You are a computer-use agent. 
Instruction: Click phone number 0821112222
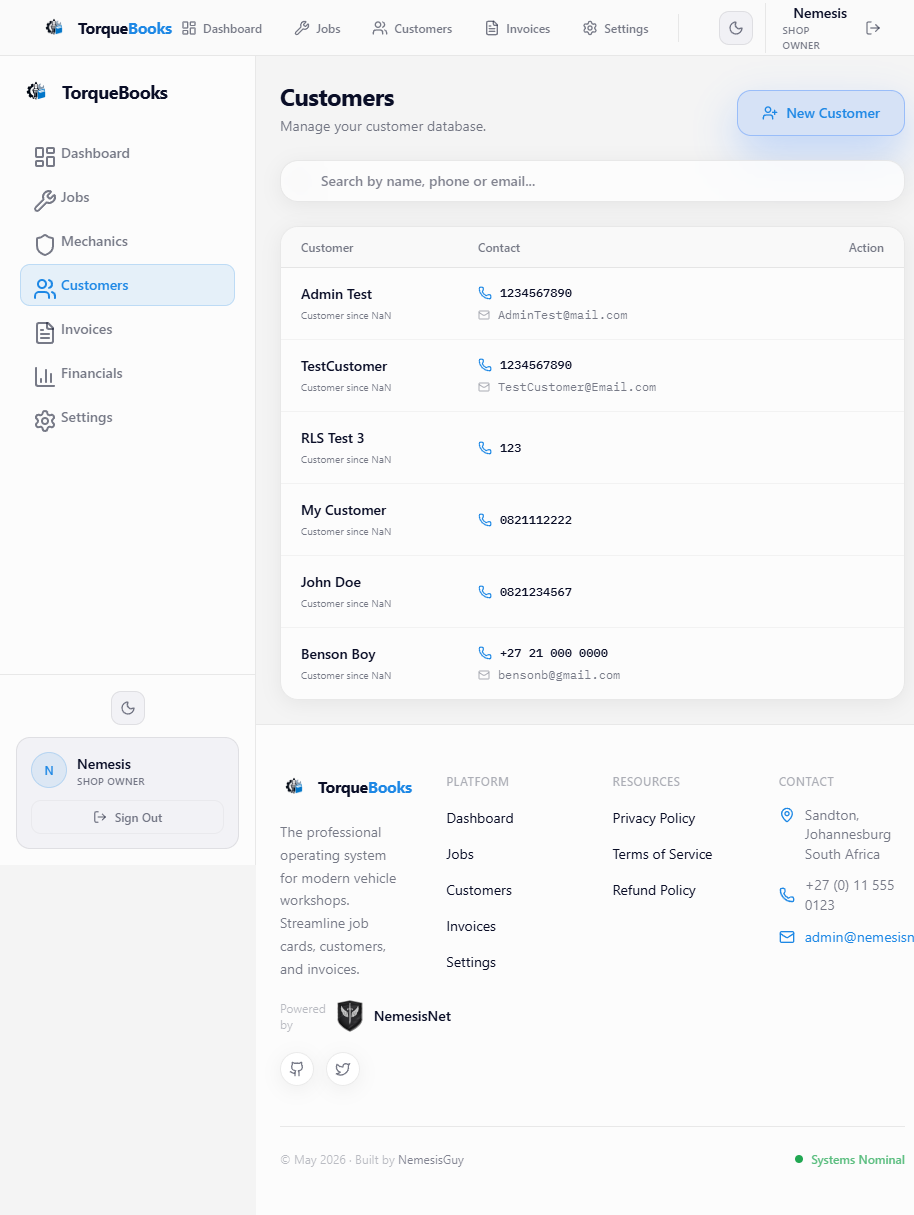pyautogui.click(x=536, y=520)
